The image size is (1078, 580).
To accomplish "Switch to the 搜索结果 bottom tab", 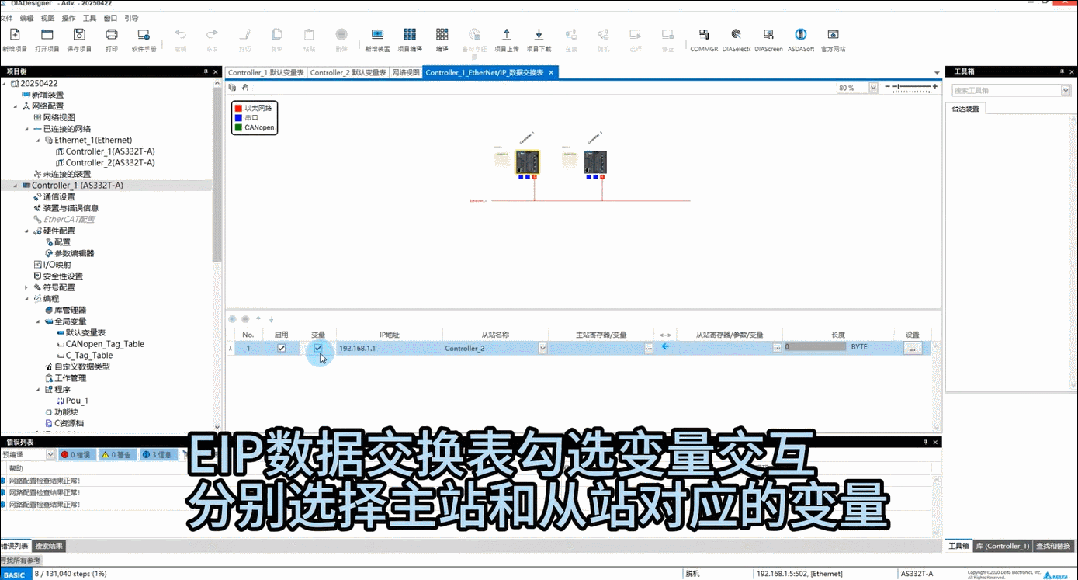I will point(49,546).
